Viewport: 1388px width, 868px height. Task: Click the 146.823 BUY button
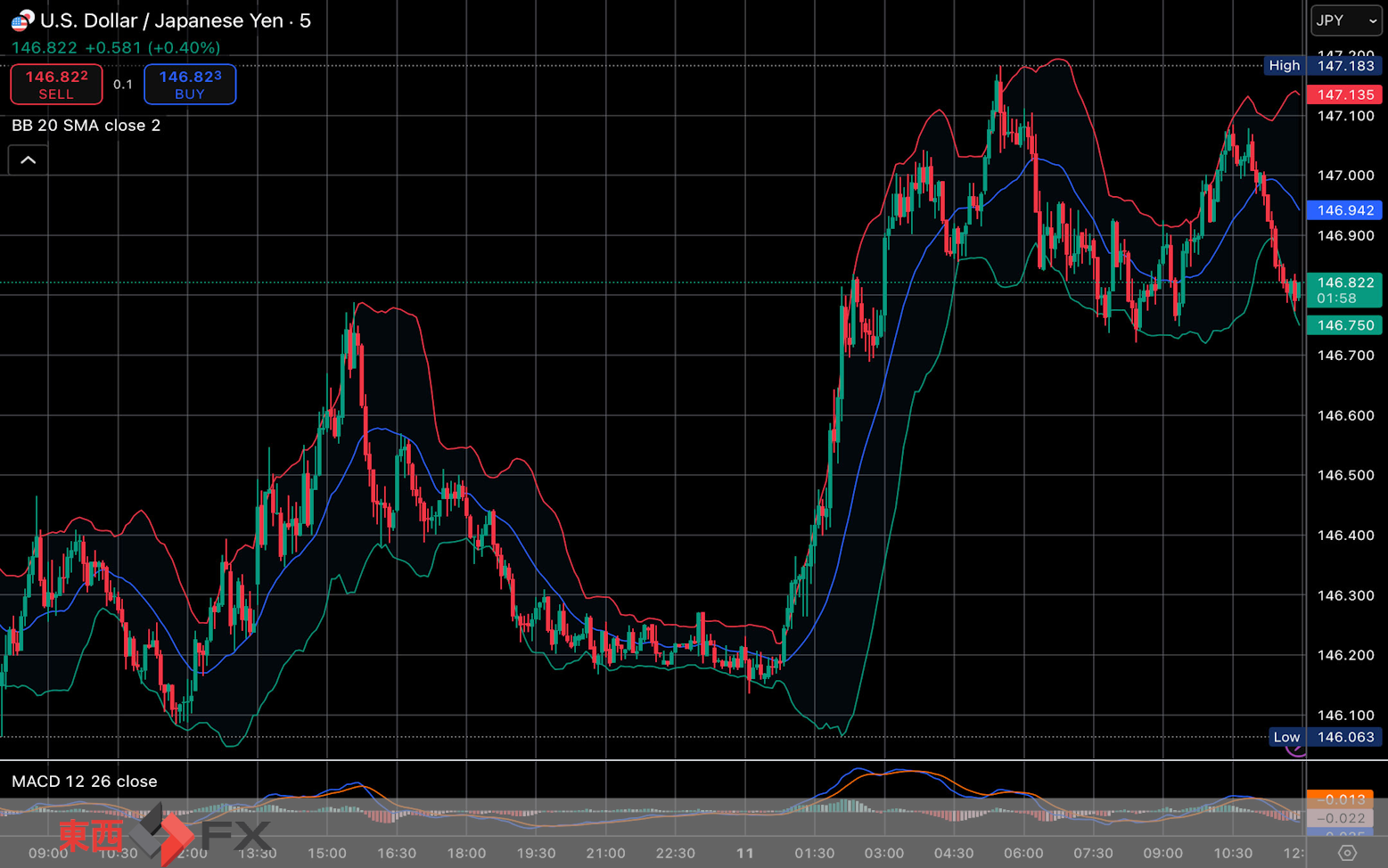coord(190,85)
